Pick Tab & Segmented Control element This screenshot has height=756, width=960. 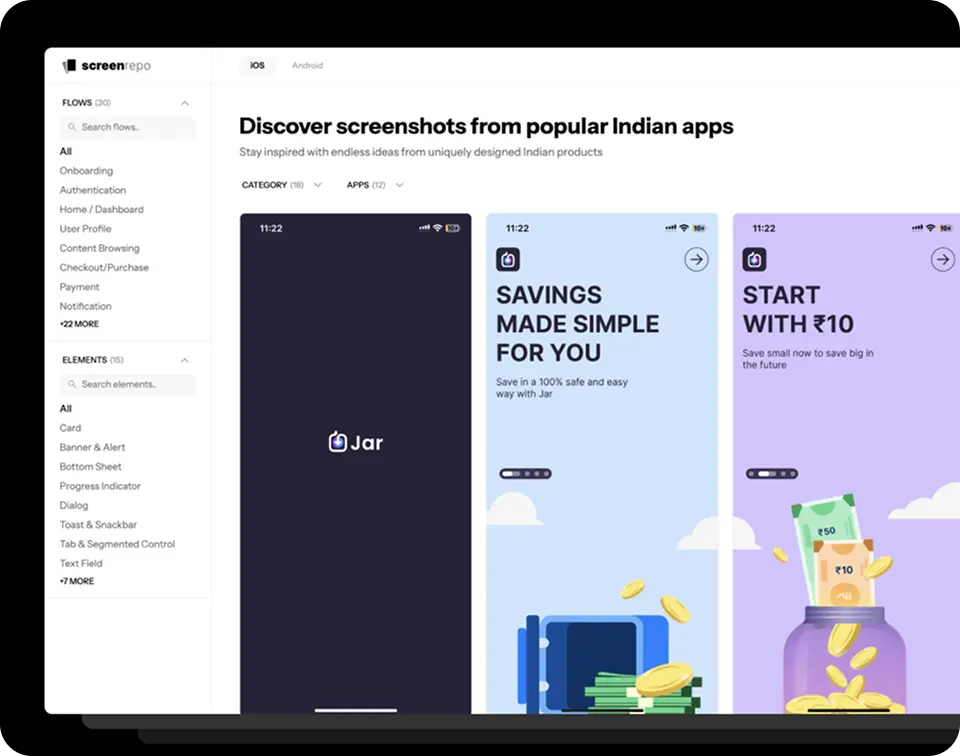tap(117, 544)
